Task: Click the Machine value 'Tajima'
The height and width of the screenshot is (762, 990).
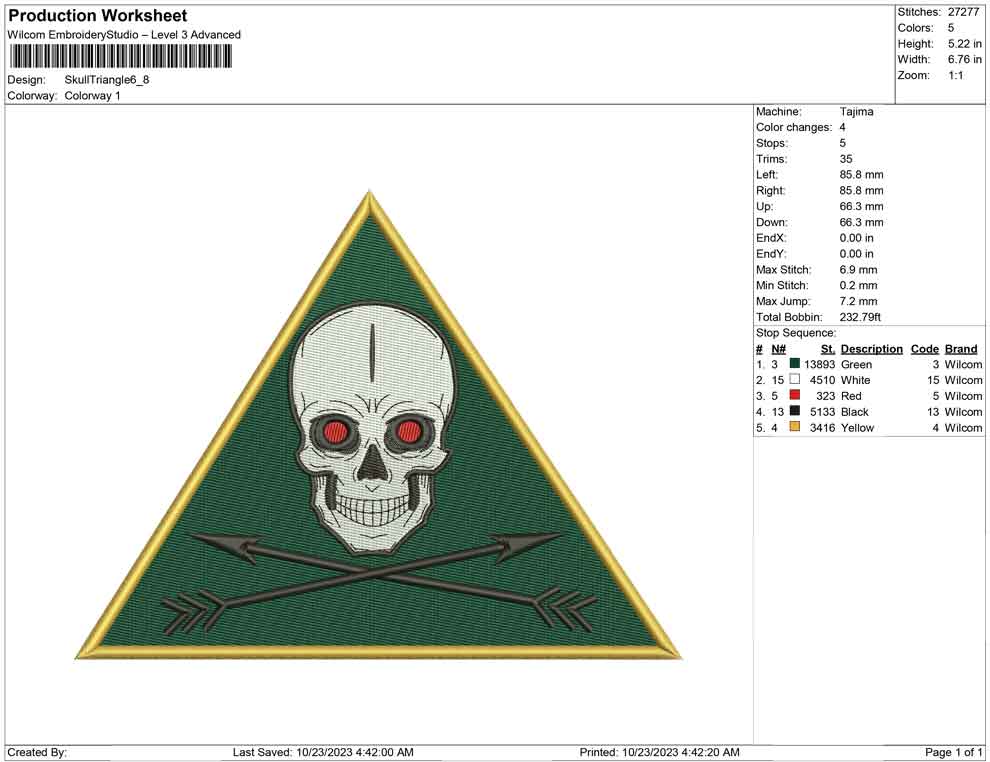Action: pyautogui.click(x=856, y=112)
